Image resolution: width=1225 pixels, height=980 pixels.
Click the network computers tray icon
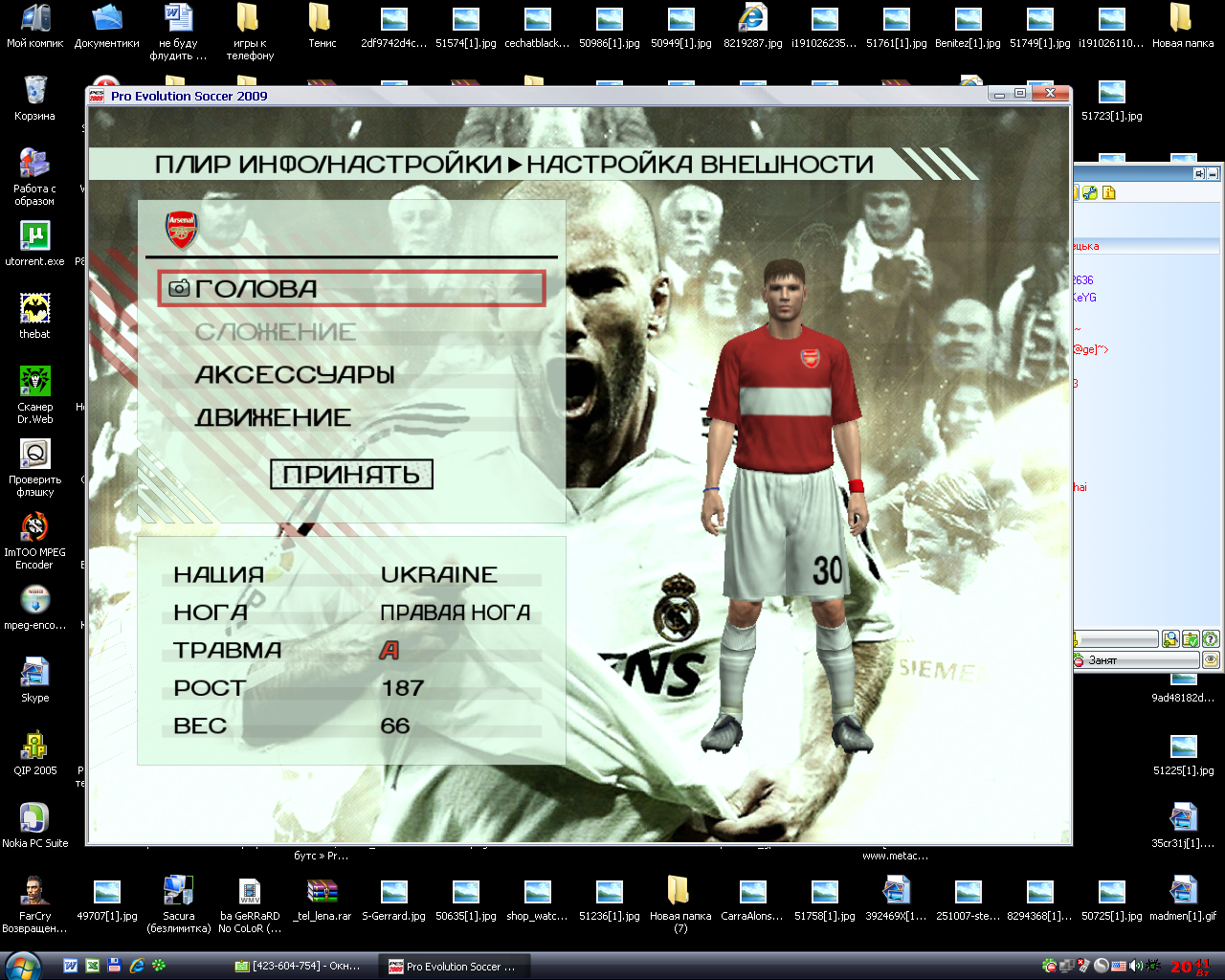[x=1066, y=967]
